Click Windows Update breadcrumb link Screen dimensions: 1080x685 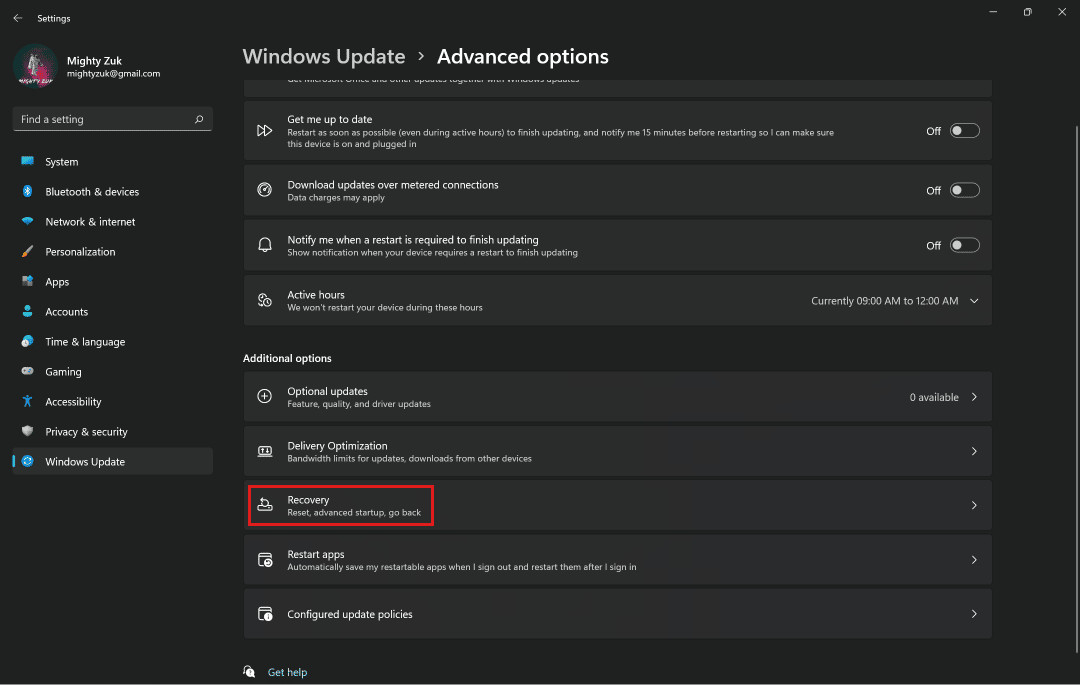(x=324, y=56)
